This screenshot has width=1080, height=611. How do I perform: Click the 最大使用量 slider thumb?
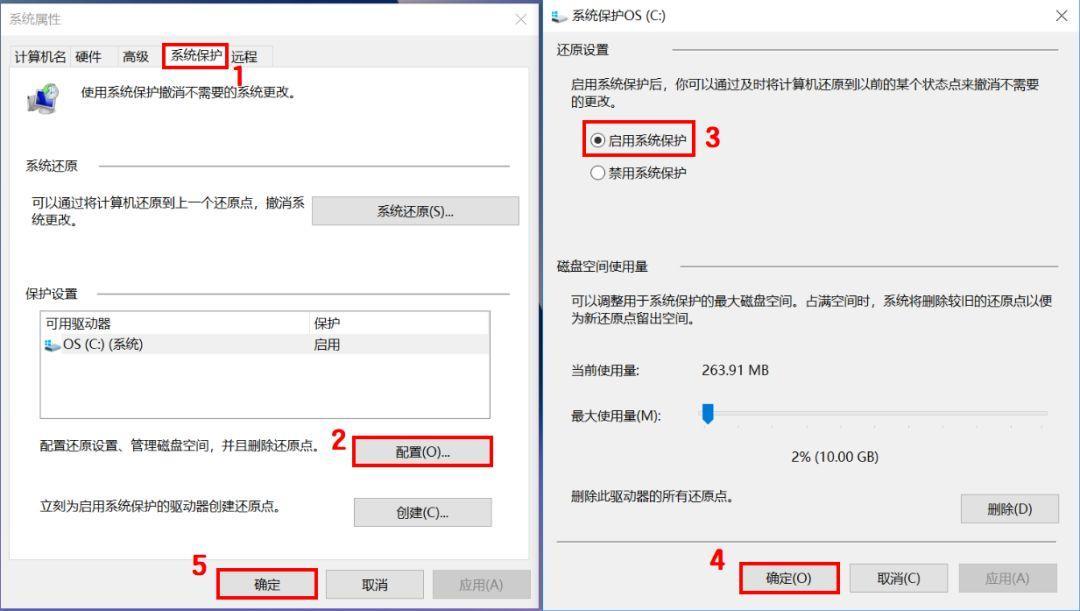(707, 413)
